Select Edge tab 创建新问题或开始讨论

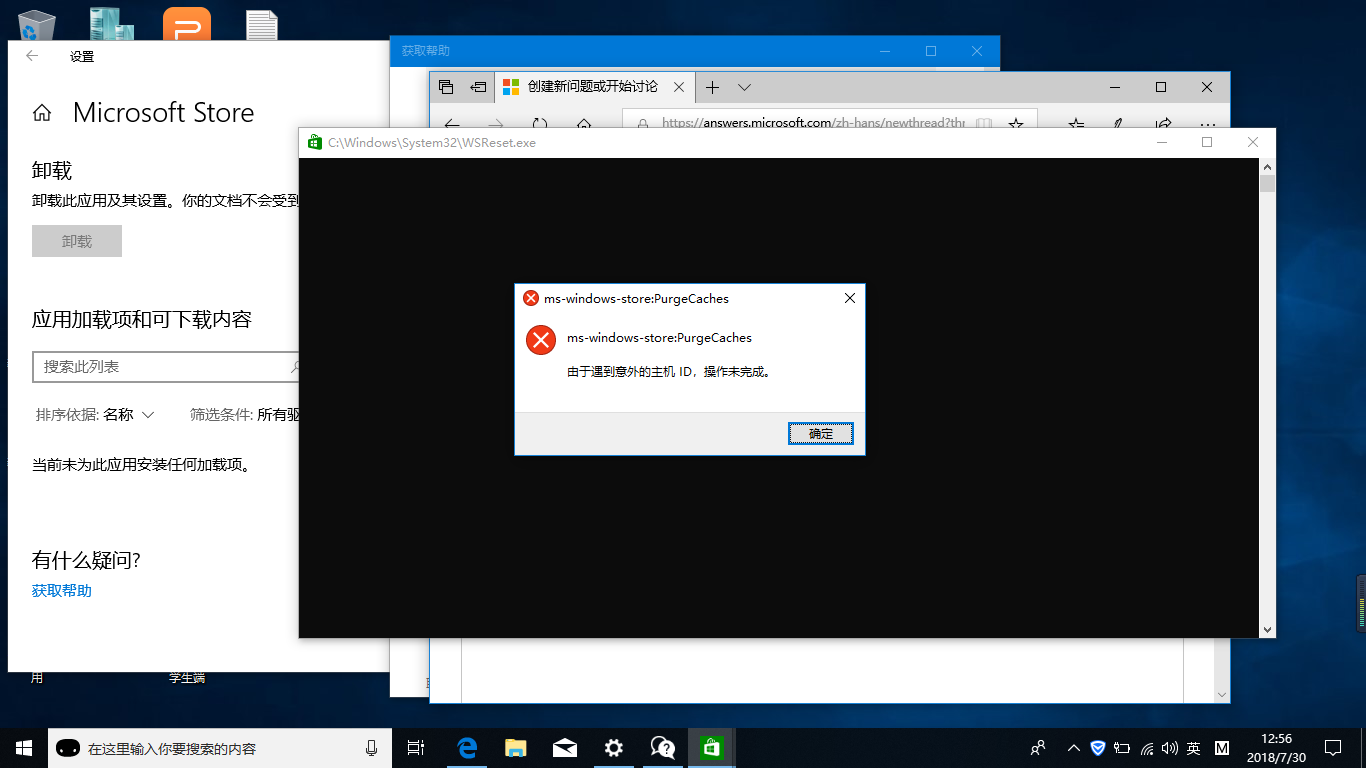click(592, 87)
